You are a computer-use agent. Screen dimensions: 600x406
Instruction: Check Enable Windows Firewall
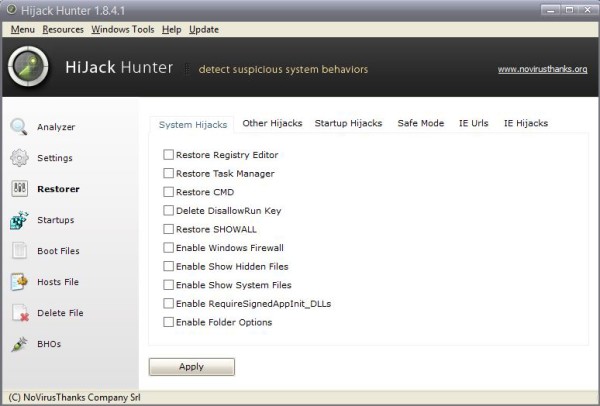[168, 248]
